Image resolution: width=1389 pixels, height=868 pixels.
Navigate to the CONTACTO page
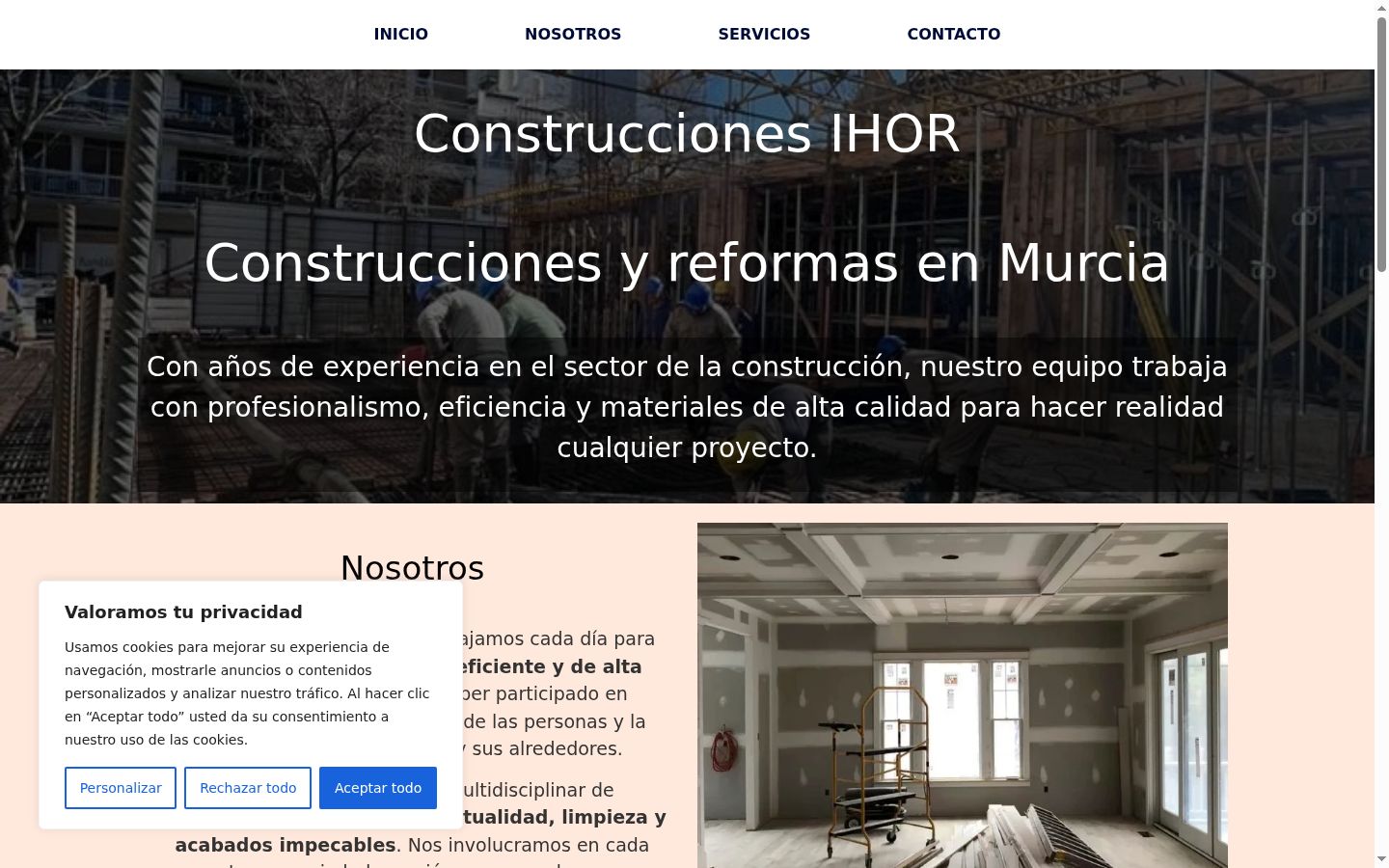954,34
